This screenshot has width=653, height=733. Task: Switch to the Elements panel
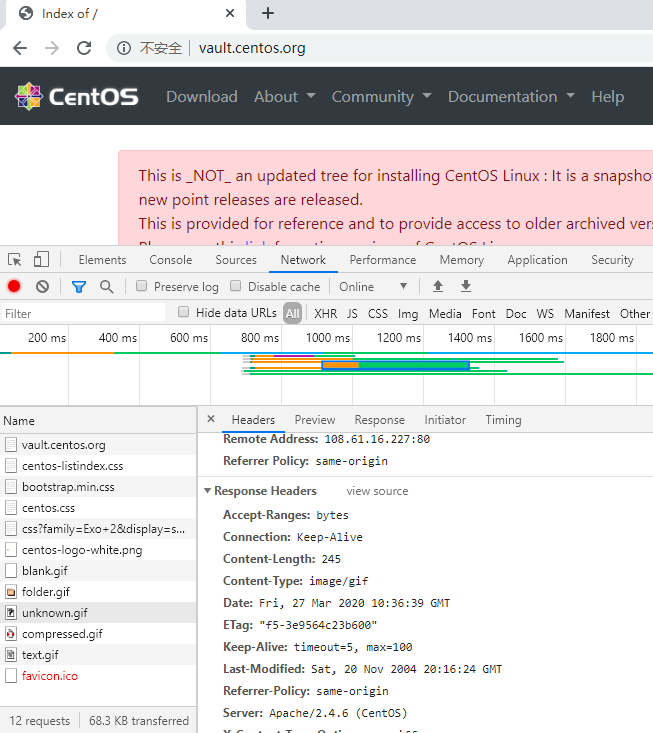pos(102,260)
